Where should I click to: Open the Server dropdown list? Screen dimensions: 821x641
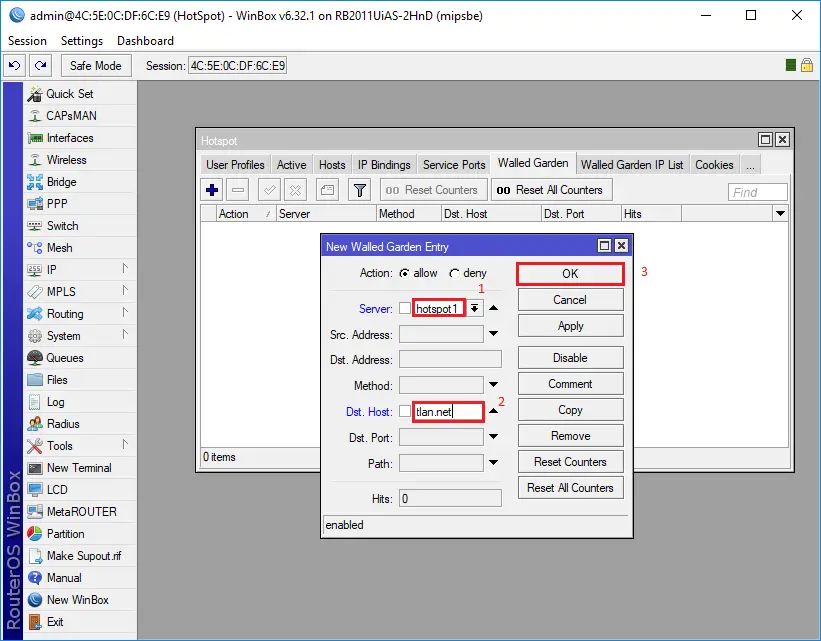pyautogui.click(x=474, y=308)
